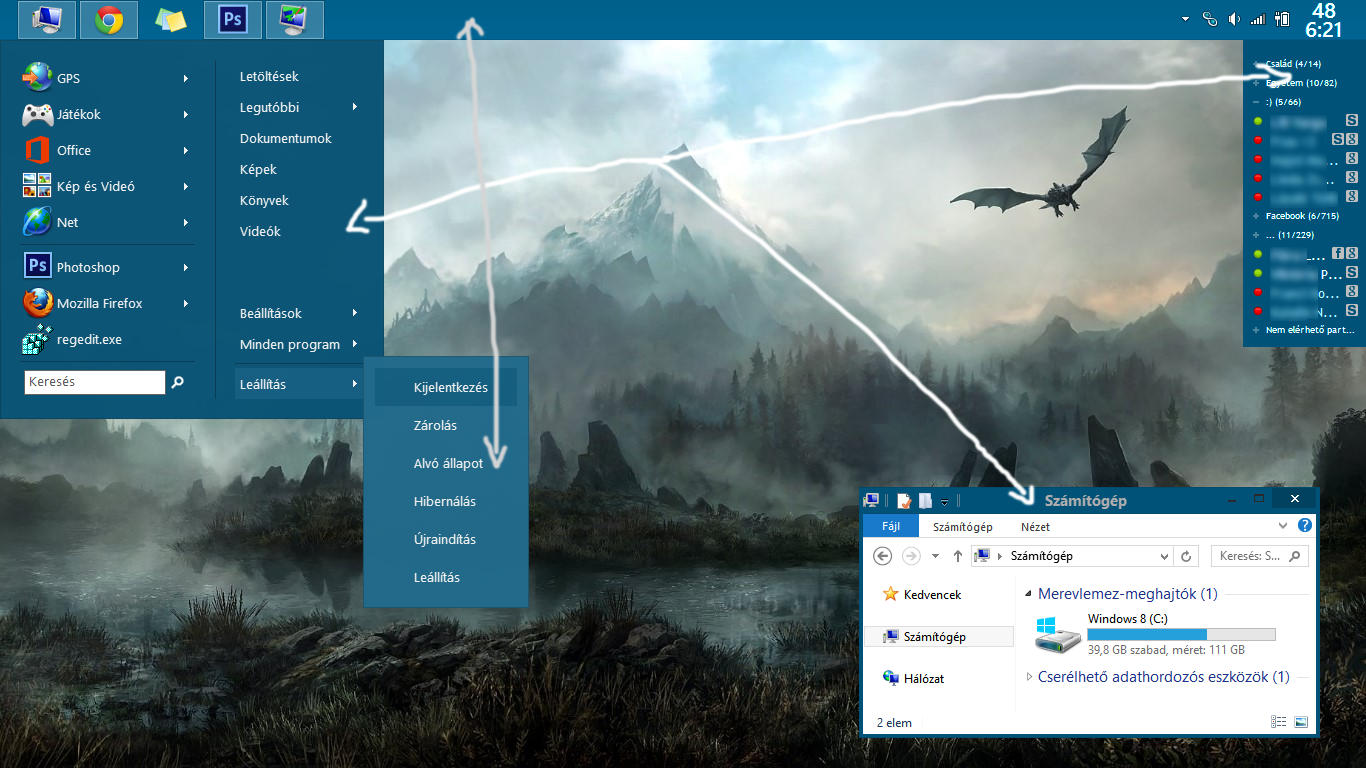Expand the Facebook (6/715) contact group

(x=1256, y=216)
